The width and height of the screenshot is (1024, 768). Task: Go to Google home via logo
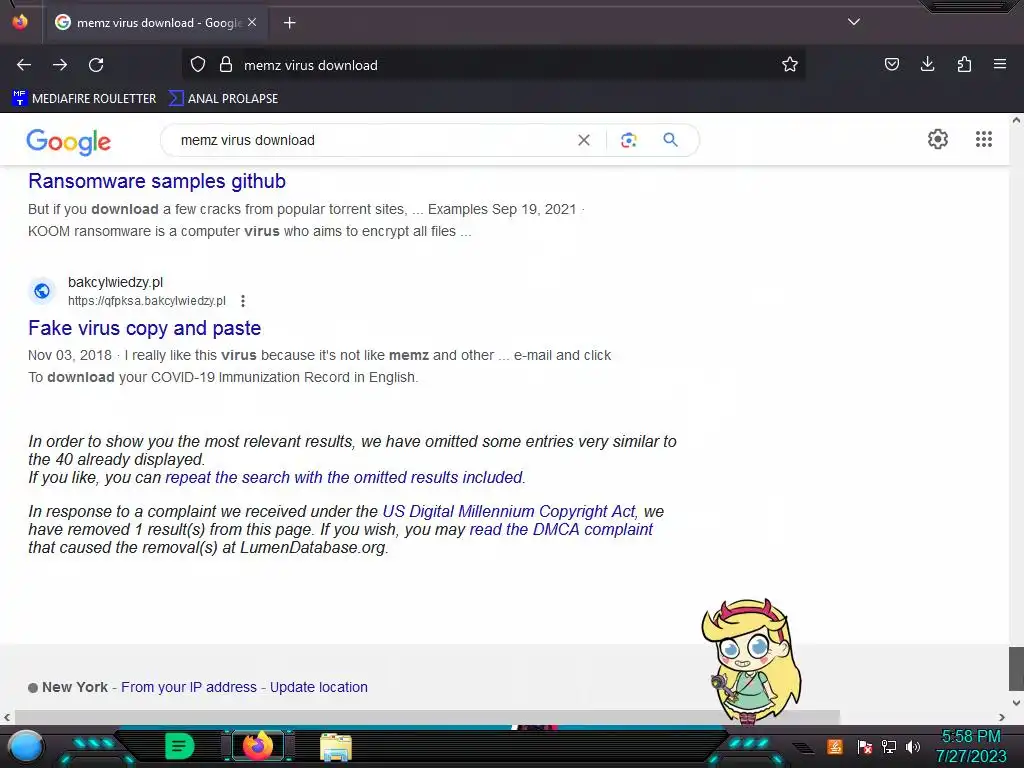pos(69,141)
